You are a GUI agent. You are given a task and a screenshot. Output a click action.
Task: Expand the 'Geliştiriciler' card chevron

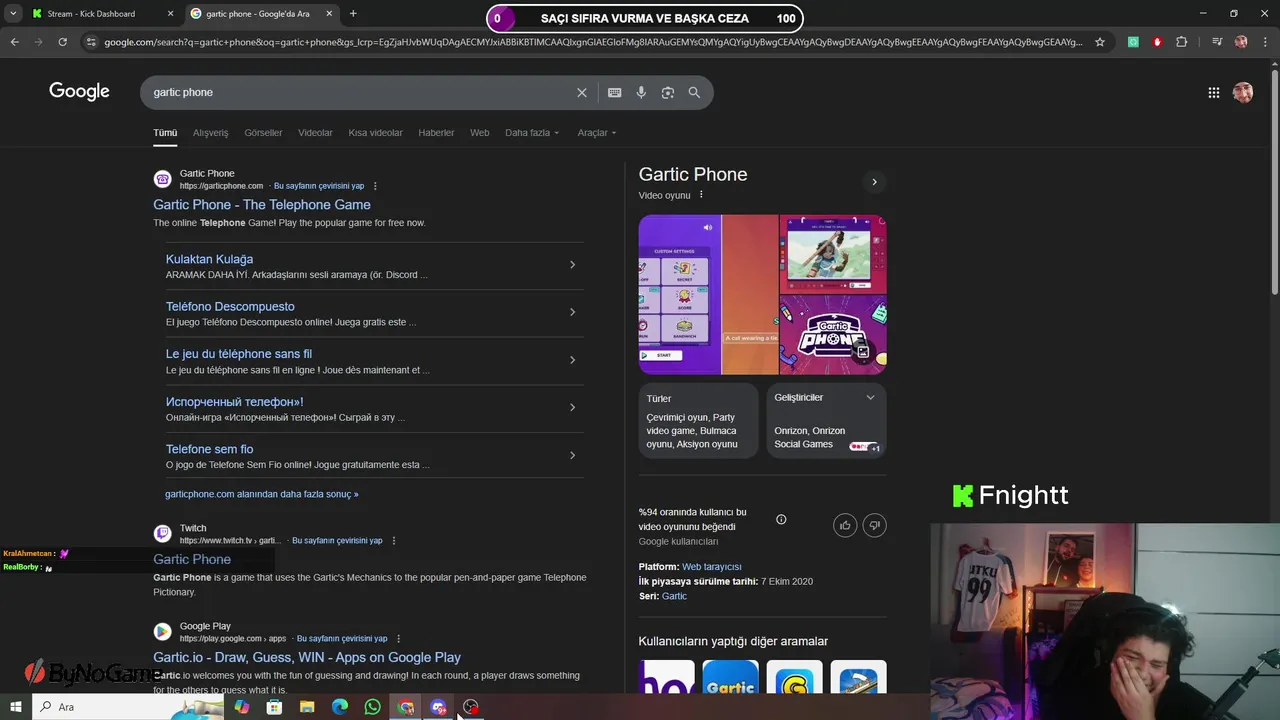click(x=870, y=398)
